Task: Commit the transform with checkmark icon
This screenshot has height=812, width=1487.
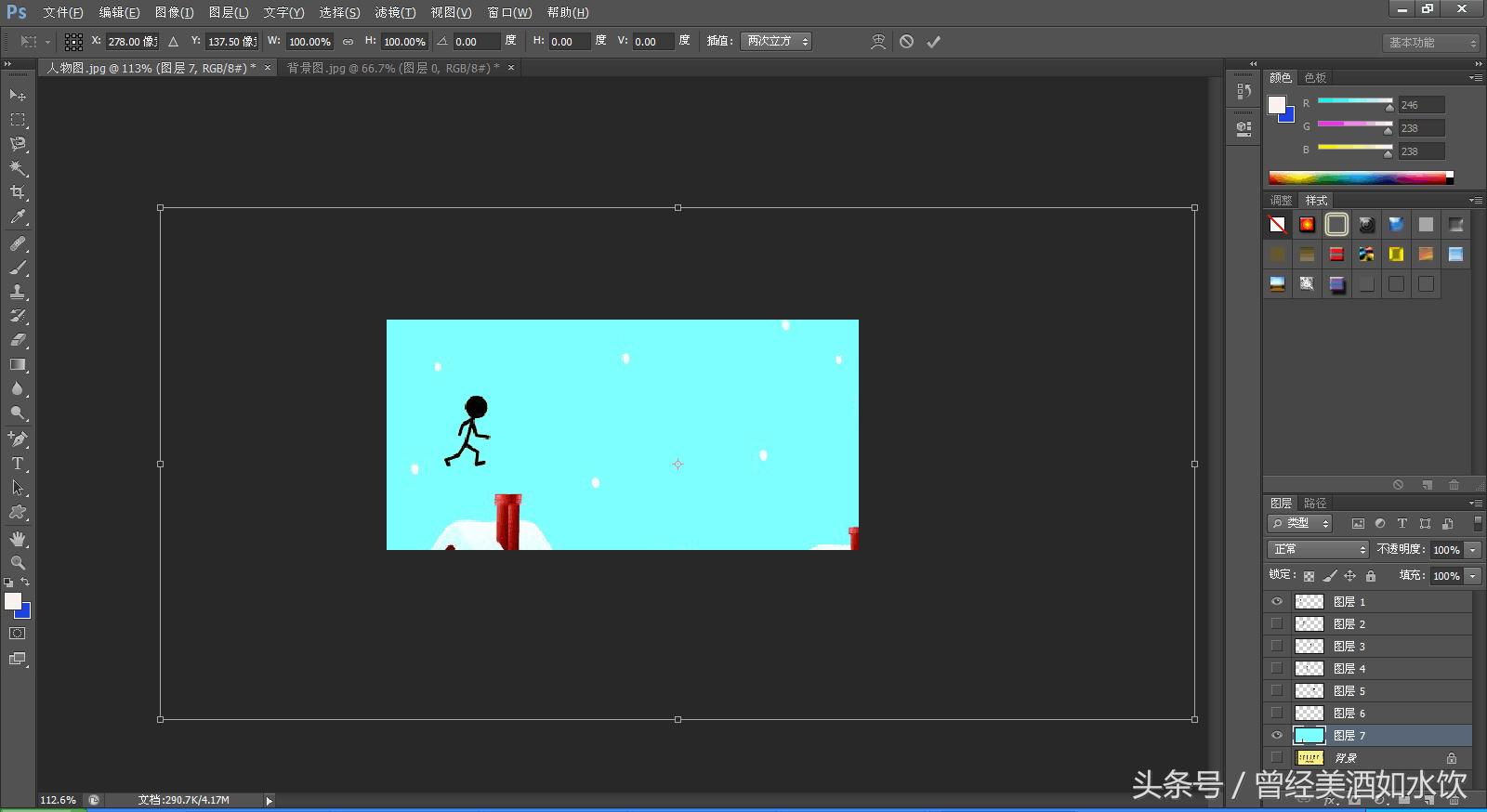Action: pos(933,42)
